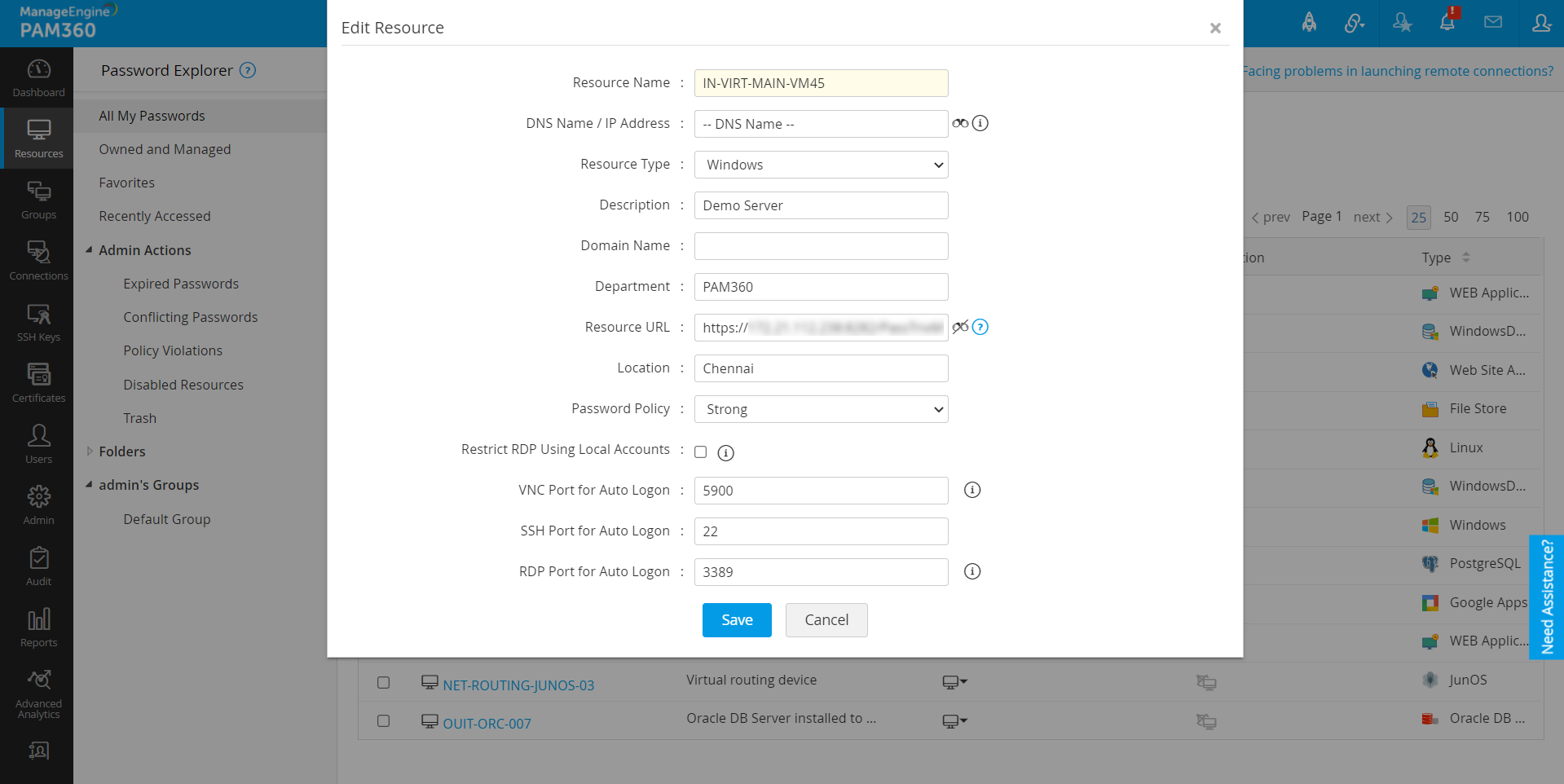This screenshot has width=1564, height=784.
Task: Tick the checkbox for NET-ROUTING-JUNOS-03
Action: (x=384, y=683)
